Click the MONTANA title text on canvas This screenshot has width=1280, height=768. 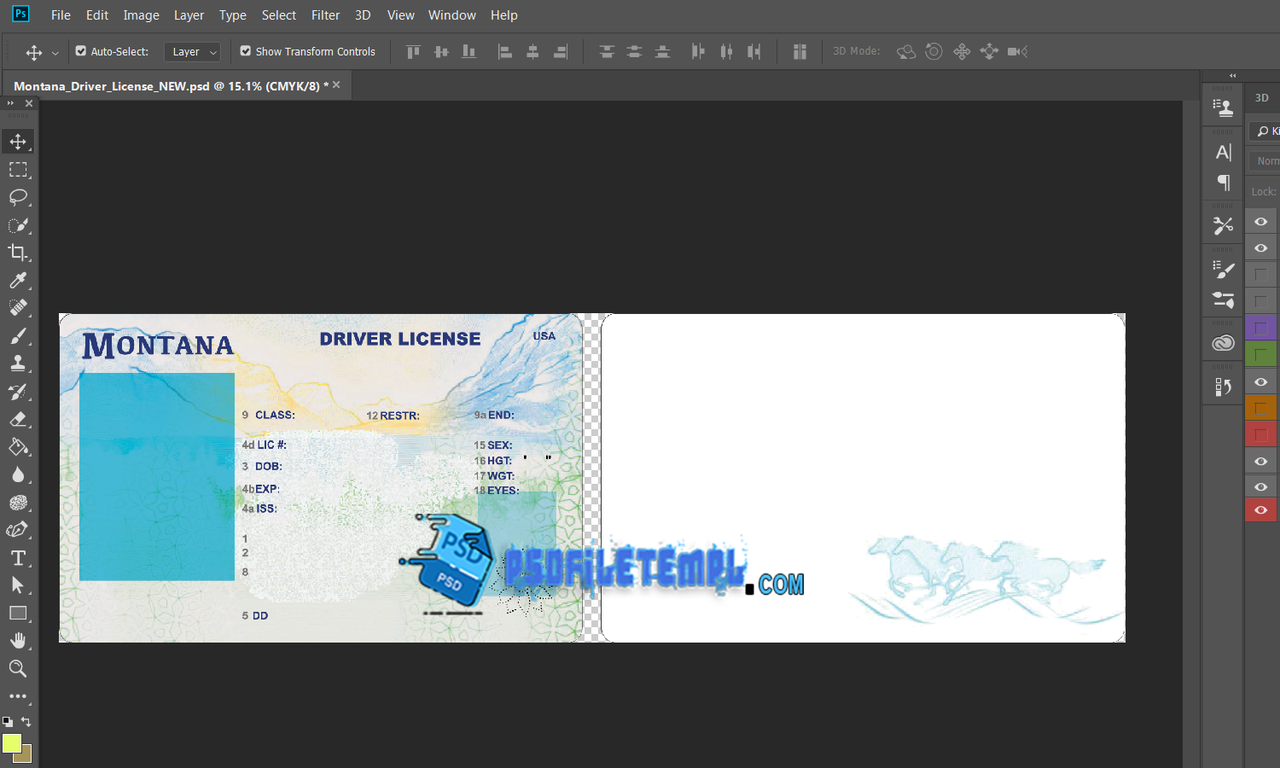click(x=158, y=344)
